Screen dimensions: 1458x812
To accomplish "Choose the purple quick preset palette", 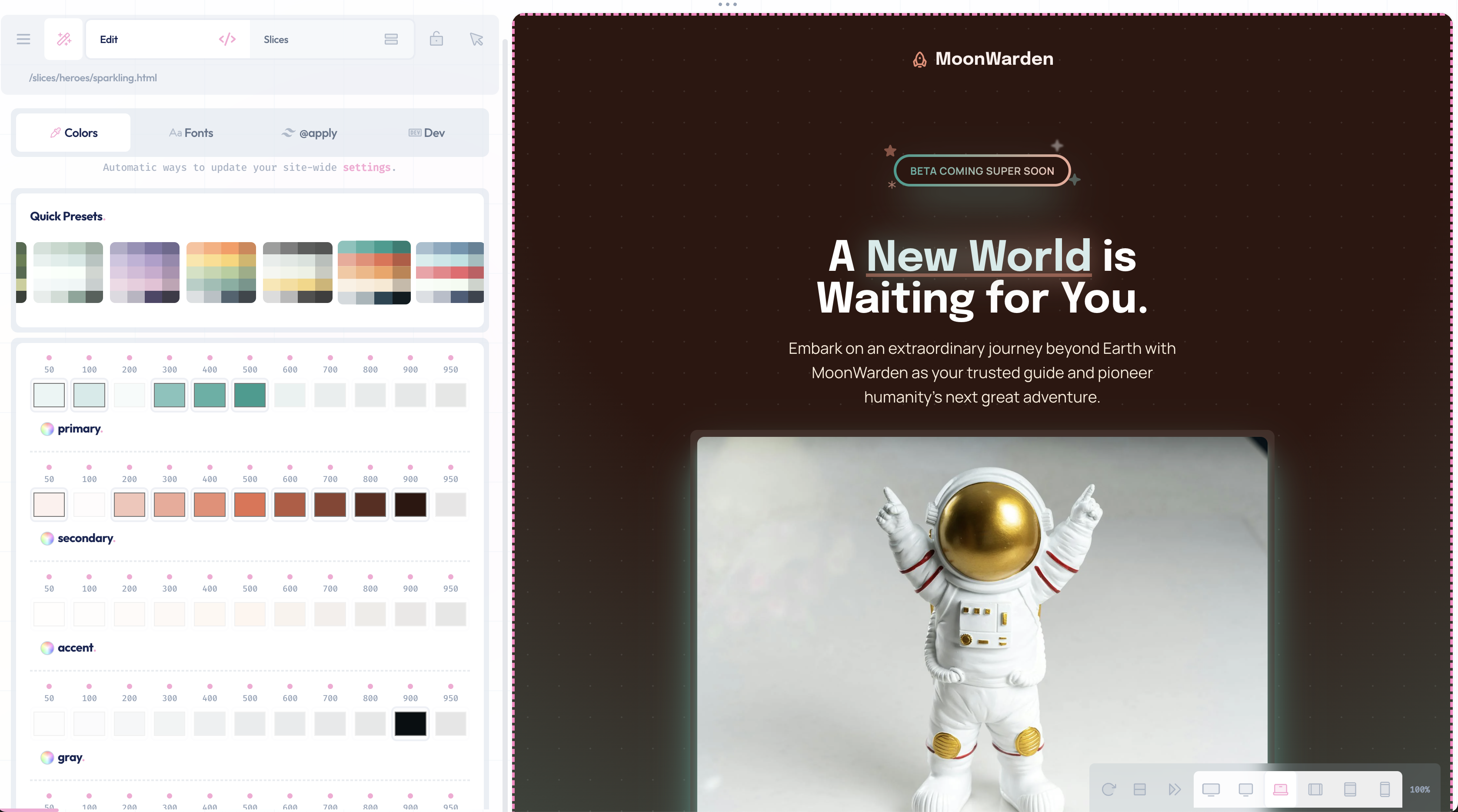I will point(144,272).
